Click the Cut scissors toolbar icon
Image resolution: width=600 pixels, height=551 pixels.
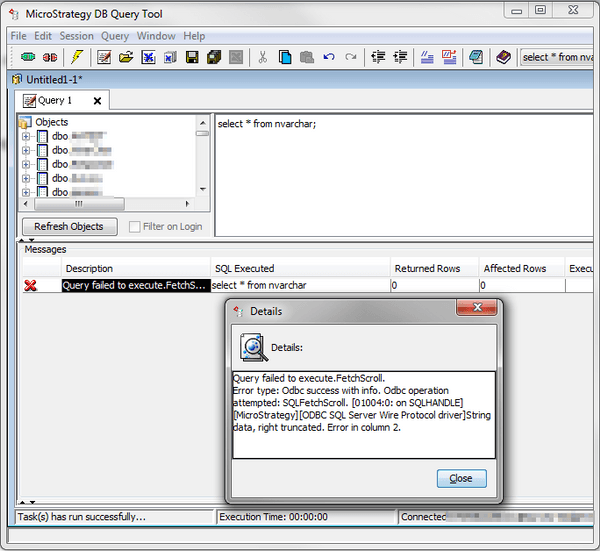[262, 57]
